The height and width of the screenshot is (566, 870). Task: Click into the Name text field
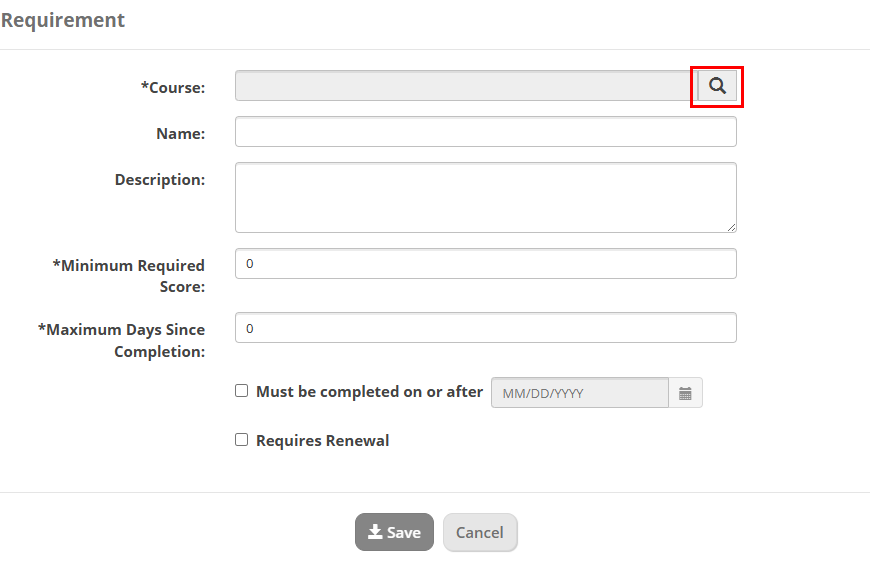pyautogui.click(x=485, y=132)
